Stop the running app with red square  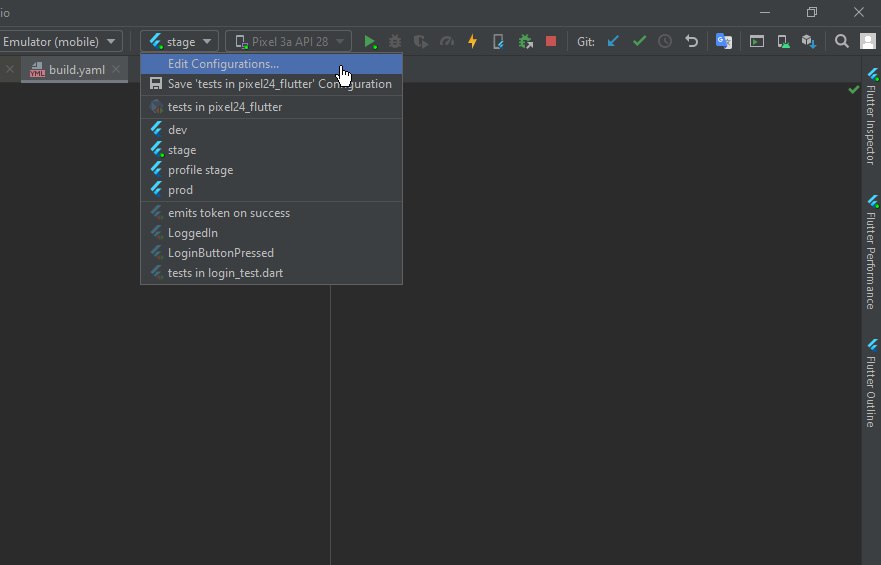(x=551, y=42)
